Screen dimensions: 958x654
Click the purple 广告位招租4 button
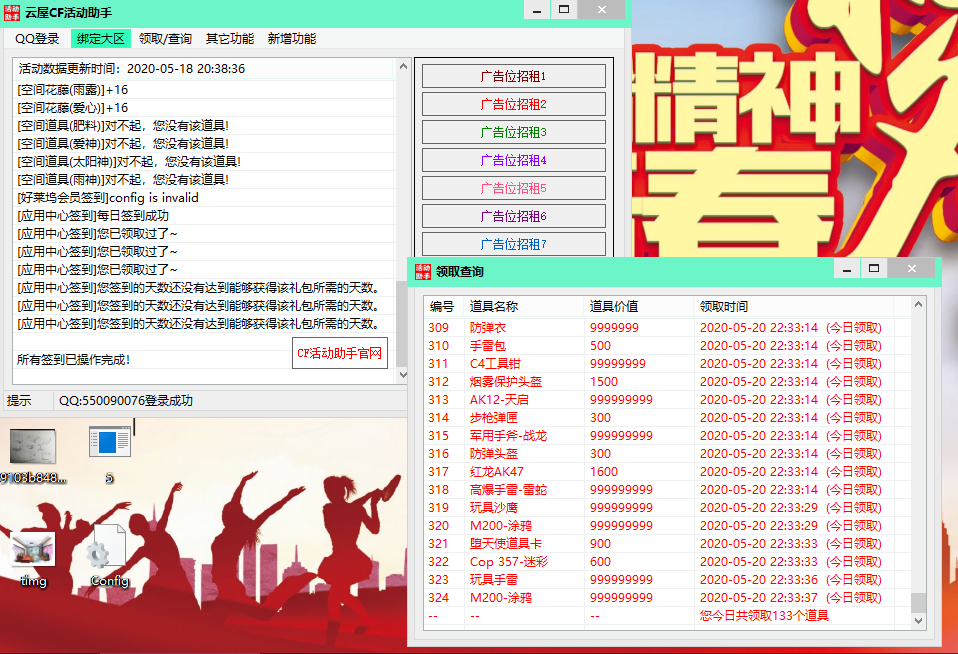[x=513, y=160]
